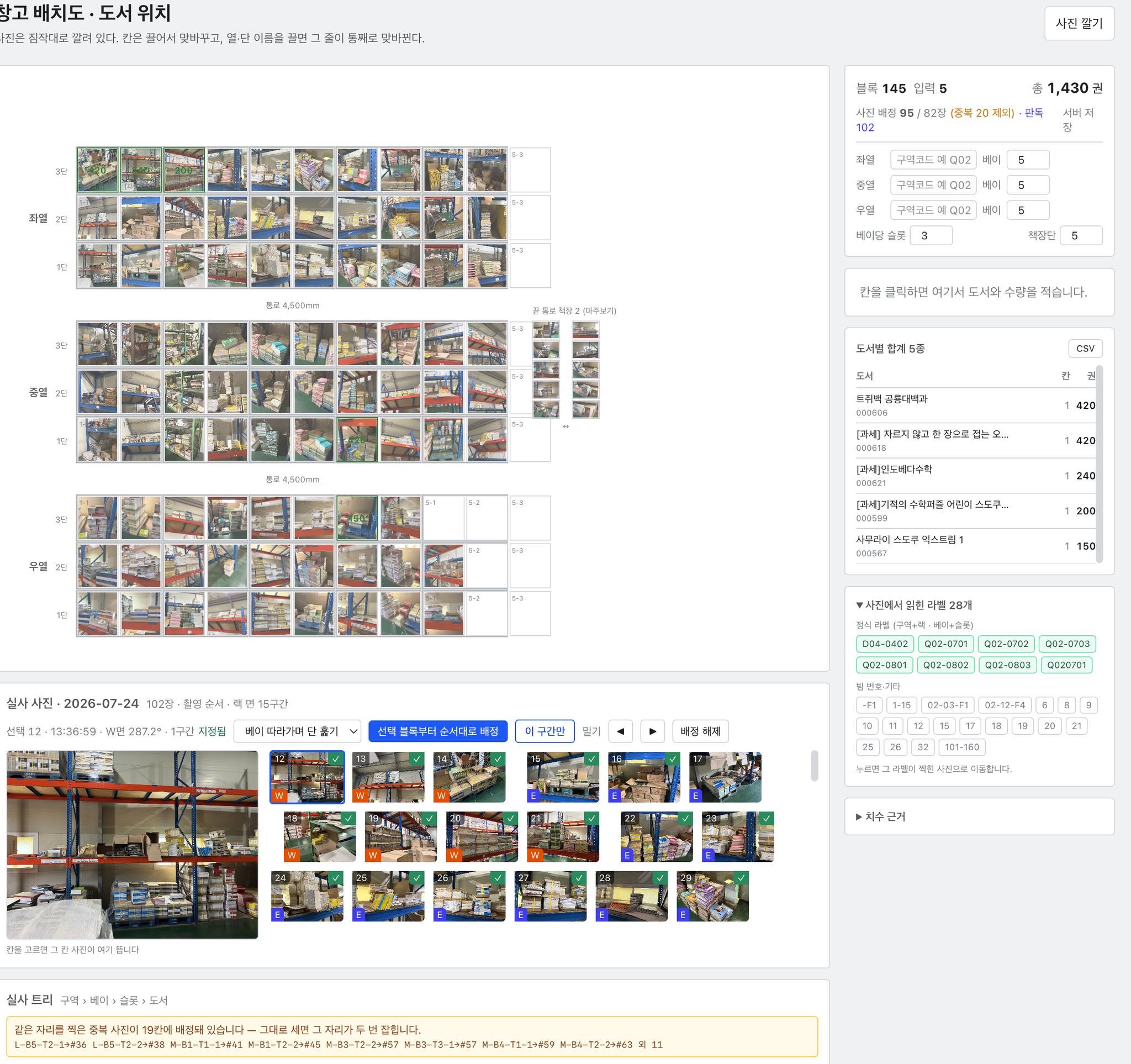Click the 배정 해제 button
The width and height of the screenshot is (1131, 1064).
click(700, 731)
